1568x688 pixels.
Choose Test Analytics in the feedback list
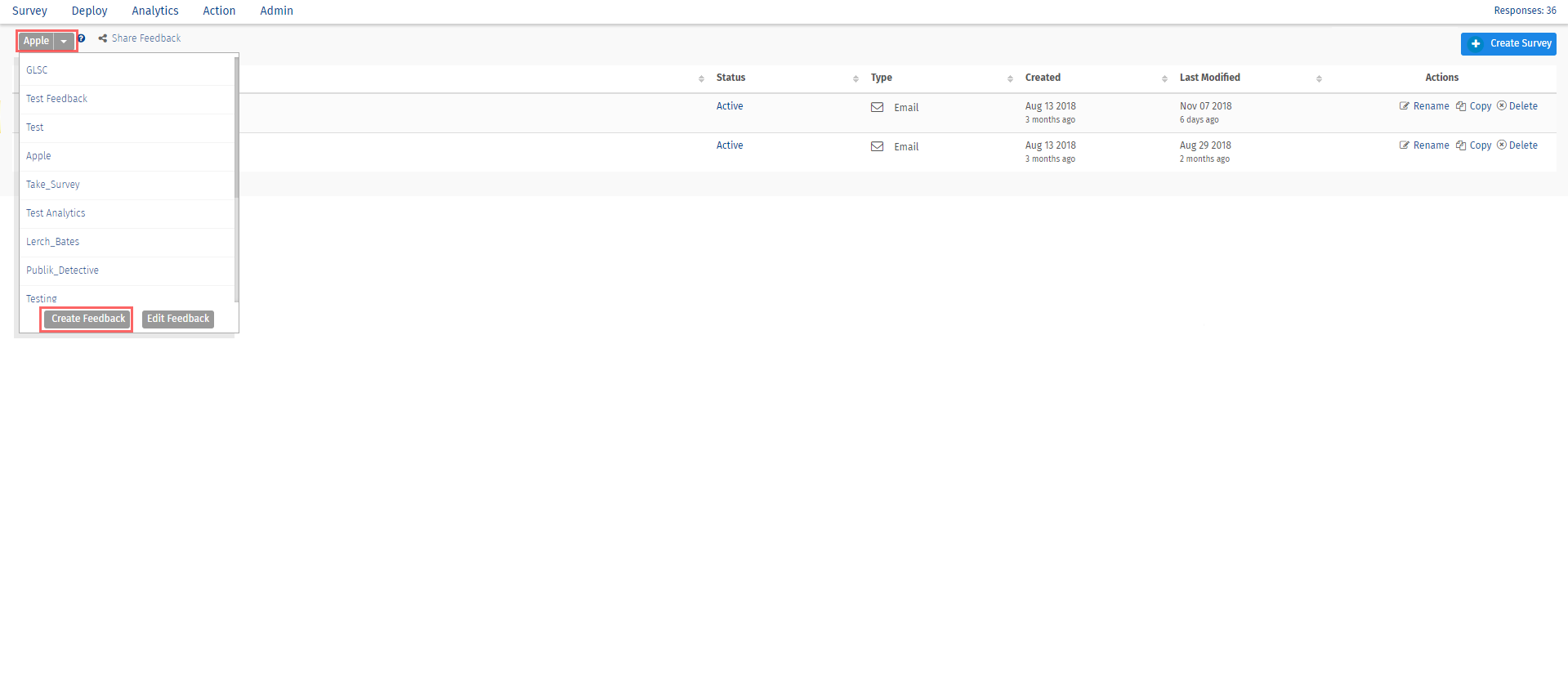(x=127, y=213)
